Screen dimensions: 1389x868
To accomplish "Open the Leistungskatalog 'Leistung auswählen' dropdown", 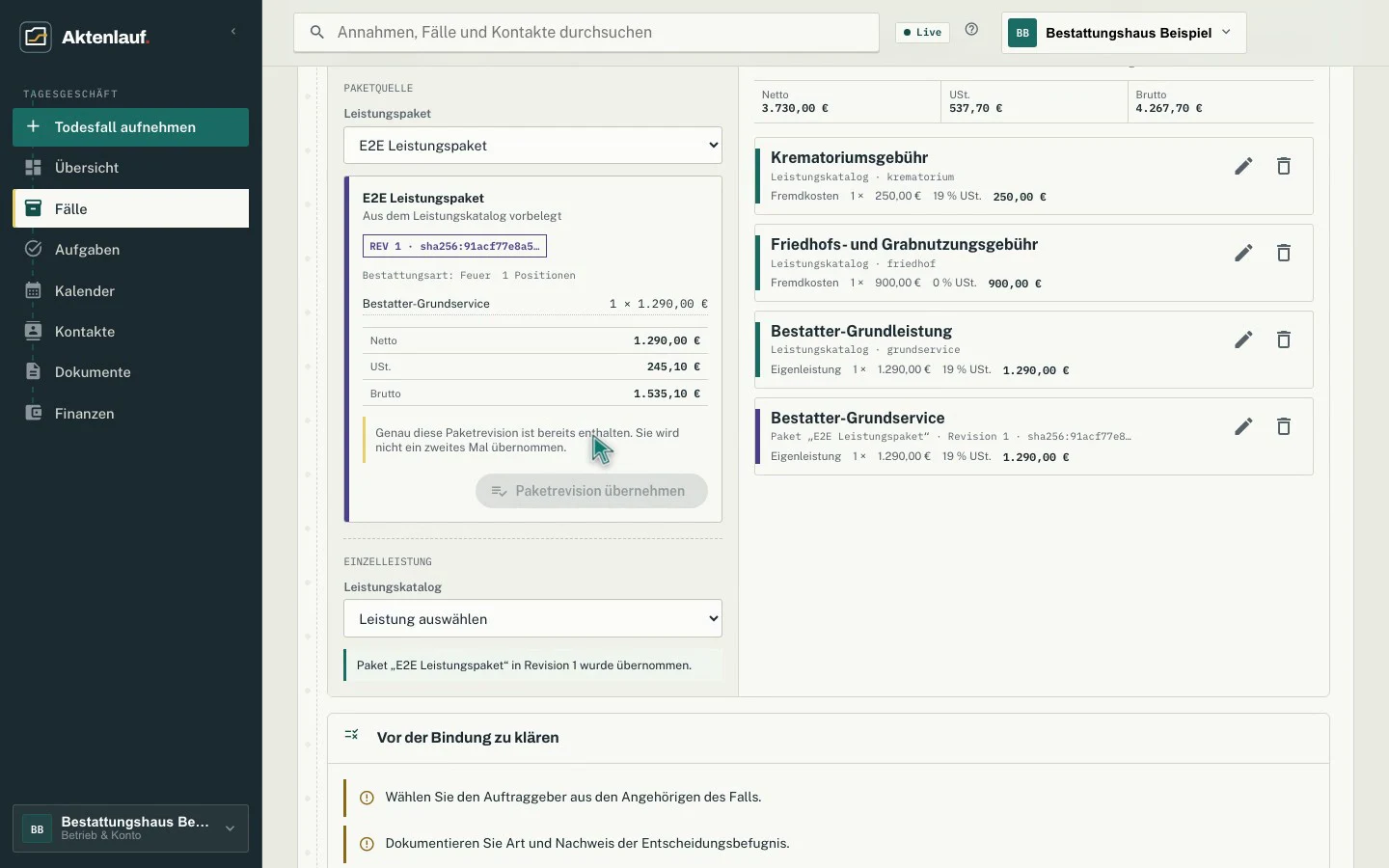I will pyautogui.click(x=532, y=619).
